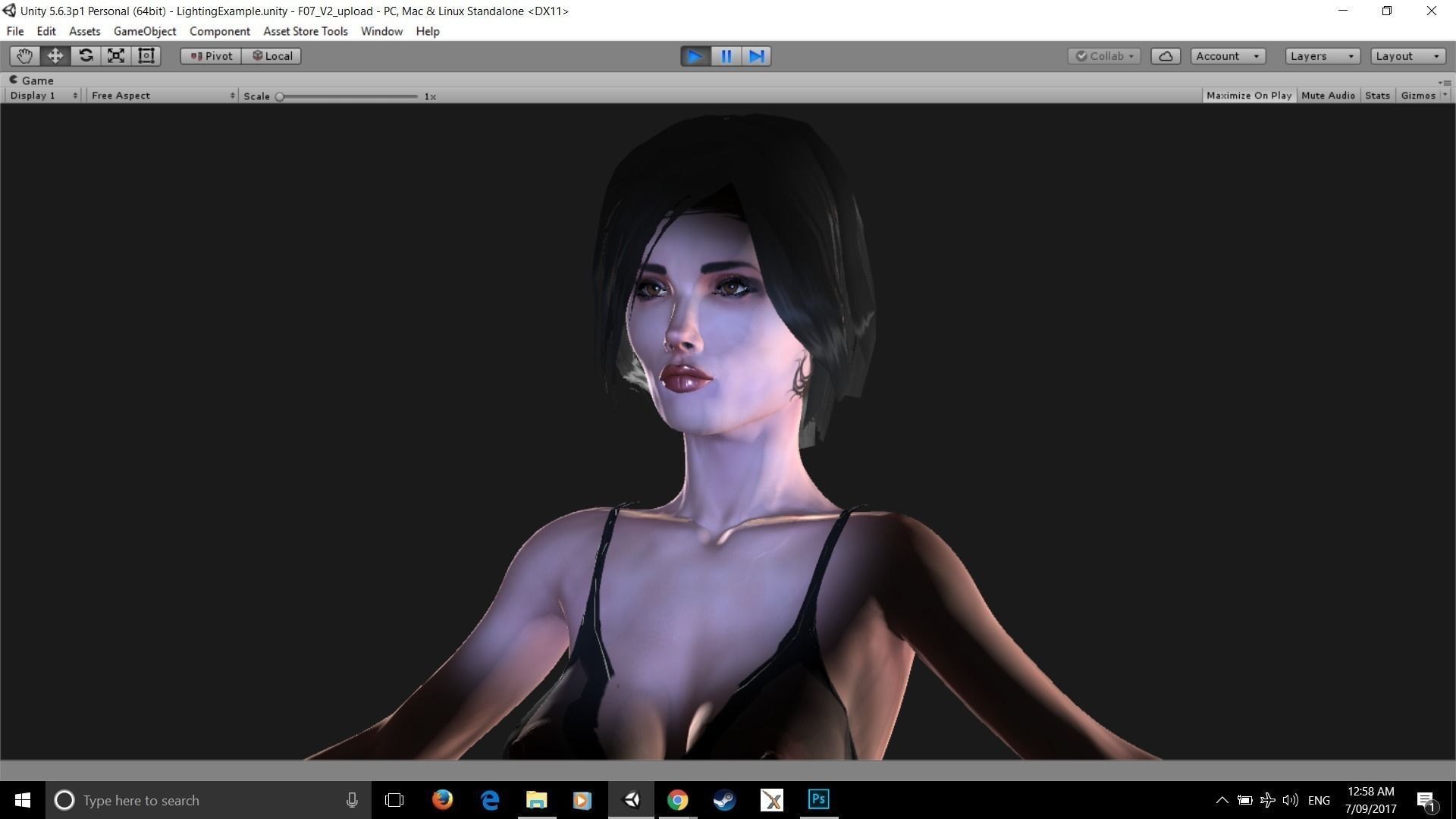Open Unity cloud Services button
This screenshot has width=1456, height=819.
click(x=1166, y=56)
